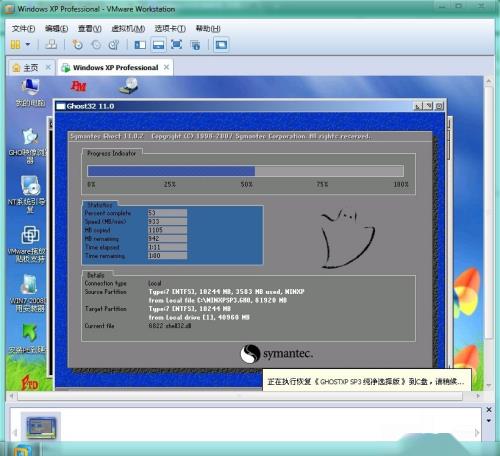500x456 pixels.
Task: Click the My Computer desktop icon
Action: pyautogui.click(x=30, y=93)
